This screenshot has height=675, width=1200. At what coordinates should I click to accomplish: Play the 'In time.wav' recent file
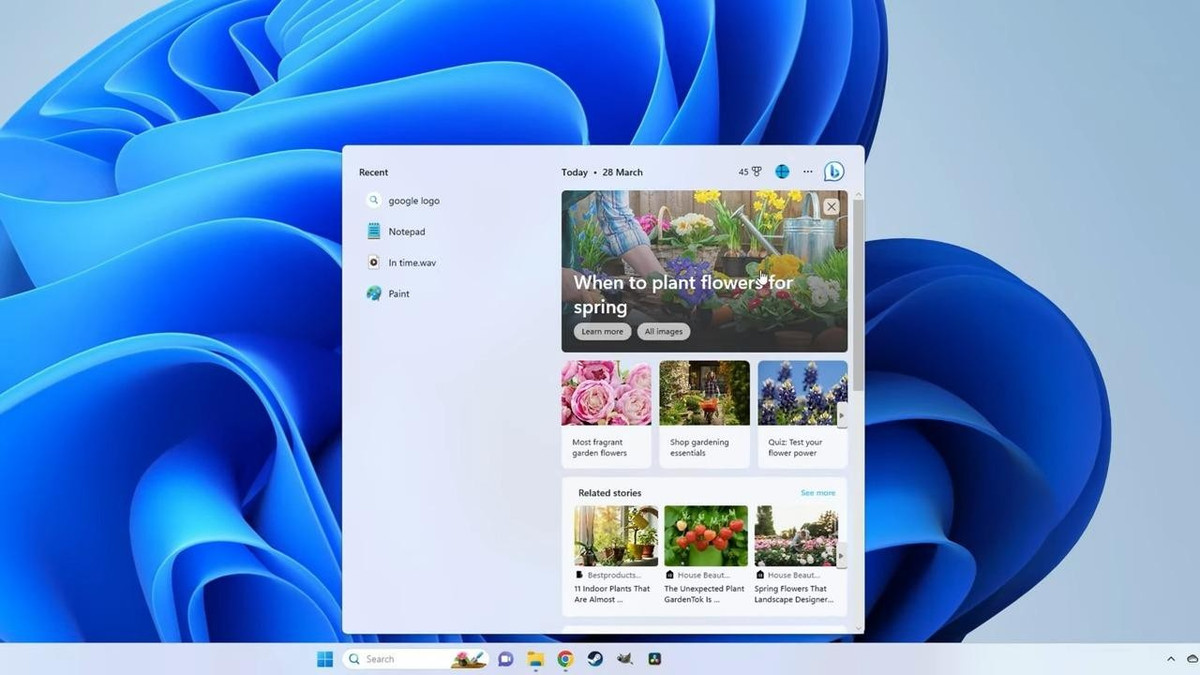point(410,262)
